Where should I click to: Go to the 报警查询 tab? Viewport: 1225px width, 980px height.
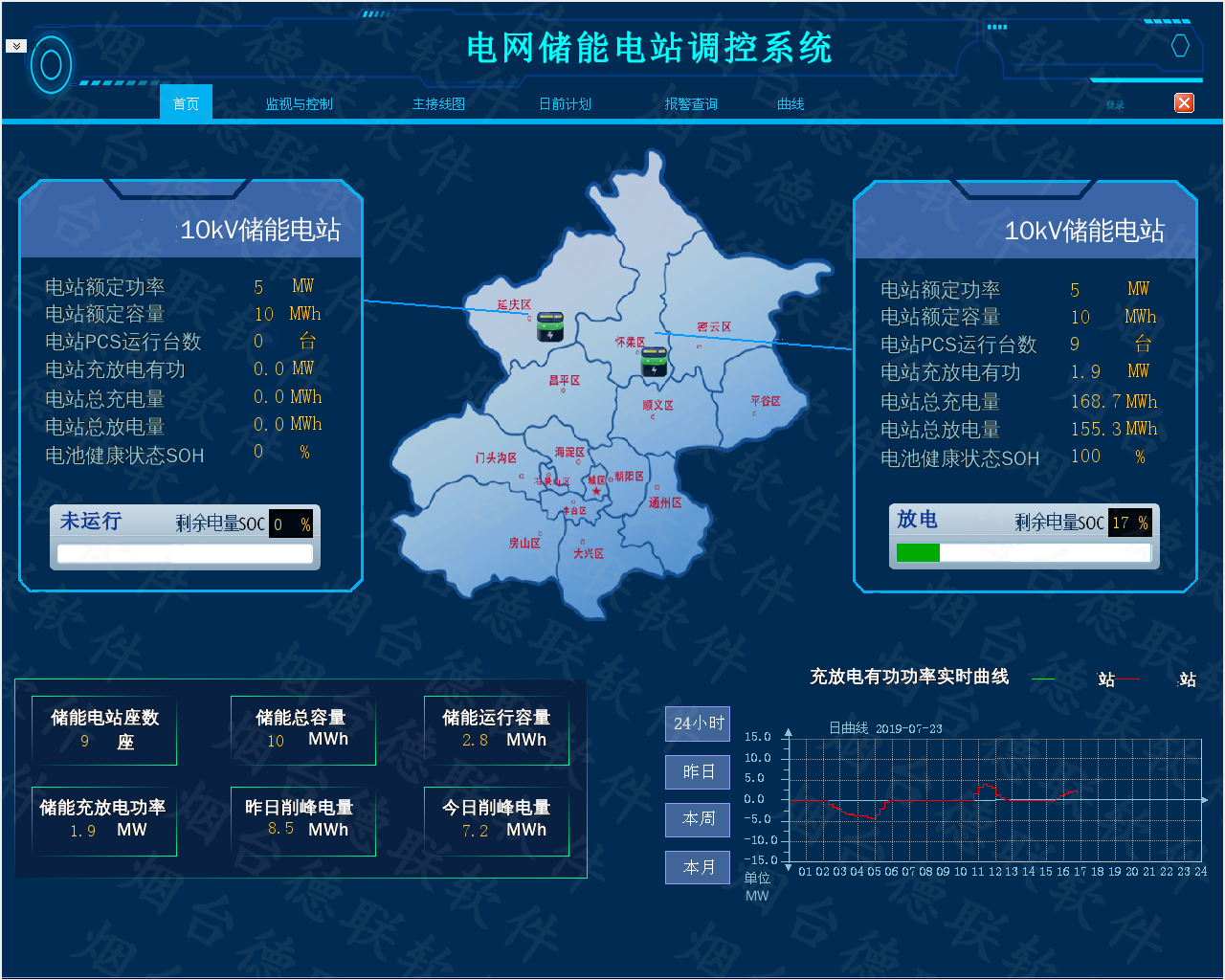[691, 104]
